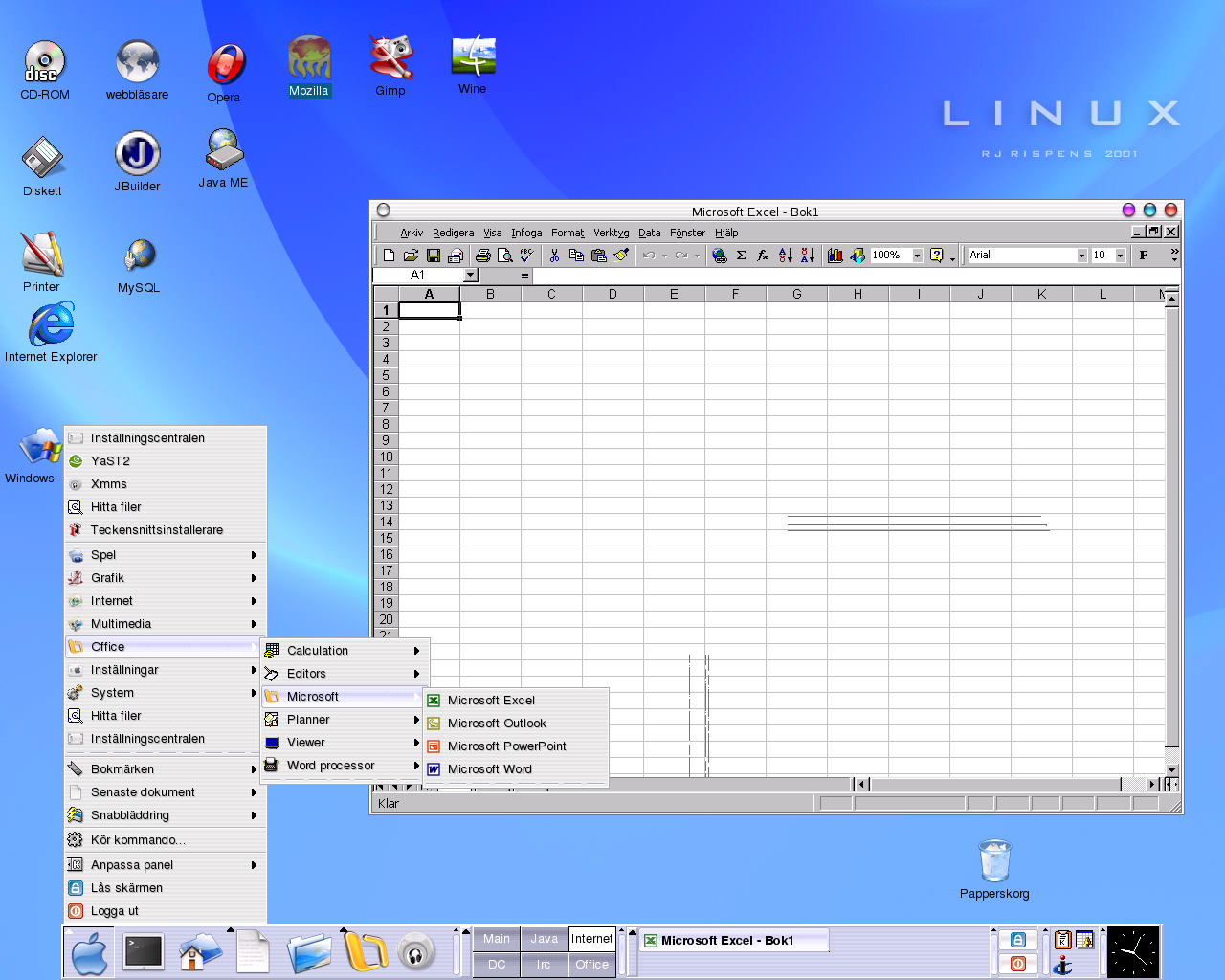The image size is (1225, 980).
Task: Click the Cut scissors icon
Action: click(554, 256)
